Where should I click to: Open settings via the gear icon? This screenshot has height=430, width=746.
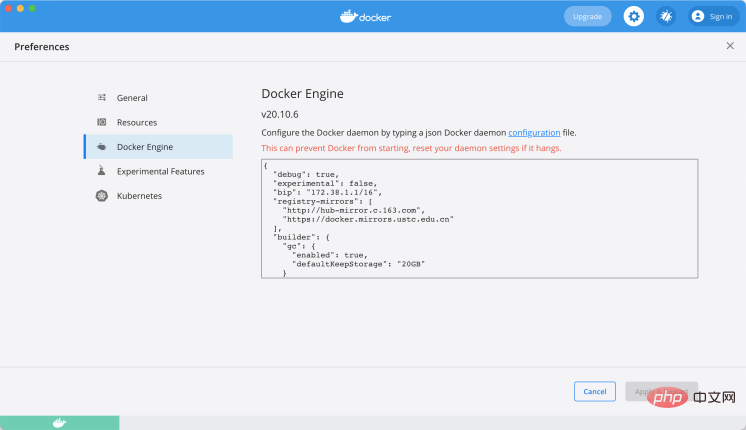(634, 16)
